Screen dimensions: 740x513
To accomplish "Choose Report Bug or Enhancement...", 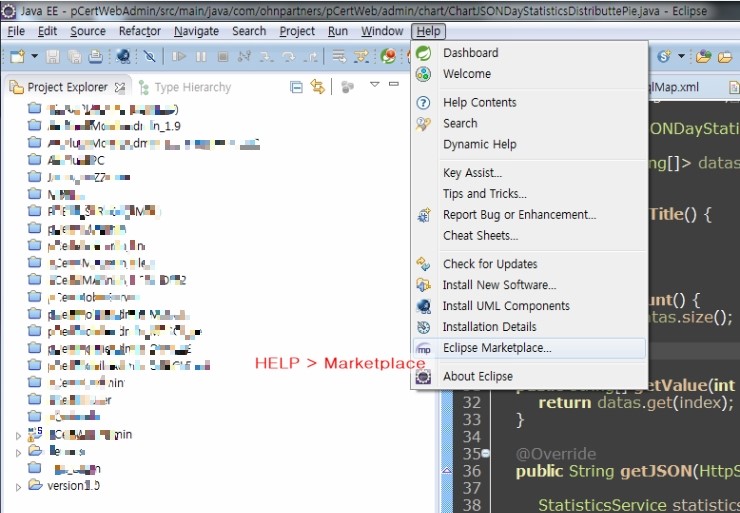I will (529, 215).
